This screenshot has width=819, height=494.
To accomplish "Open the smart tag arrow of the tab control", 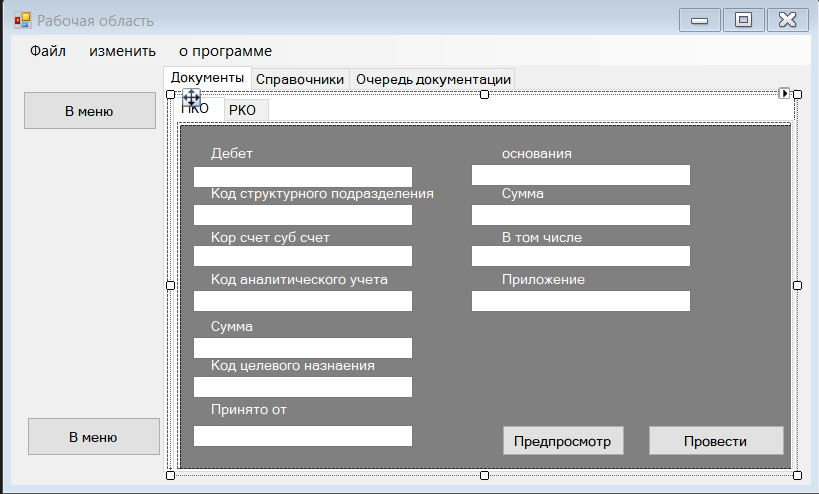I will pos(784,93).
